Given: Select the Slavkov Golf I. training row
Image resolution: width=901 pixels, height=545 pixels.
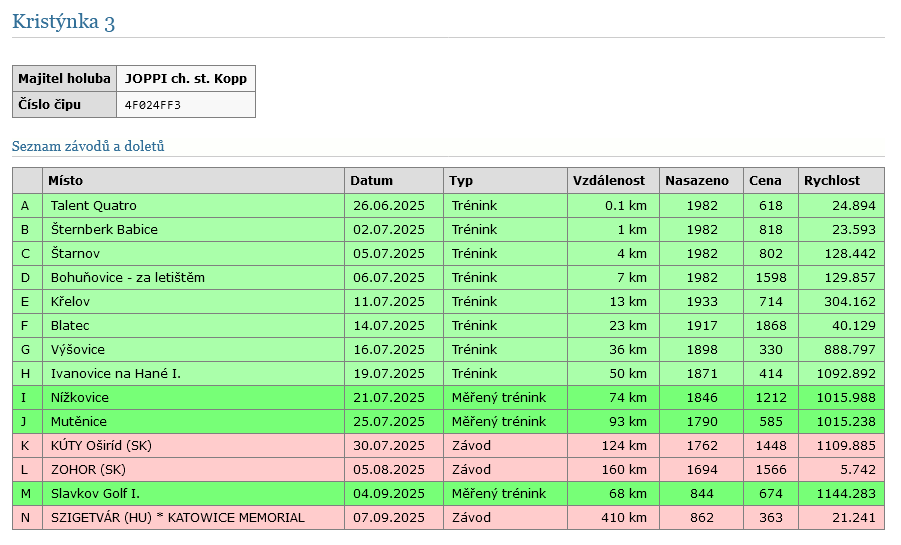Looking at the screenshot, I should (x=95, y=494).
